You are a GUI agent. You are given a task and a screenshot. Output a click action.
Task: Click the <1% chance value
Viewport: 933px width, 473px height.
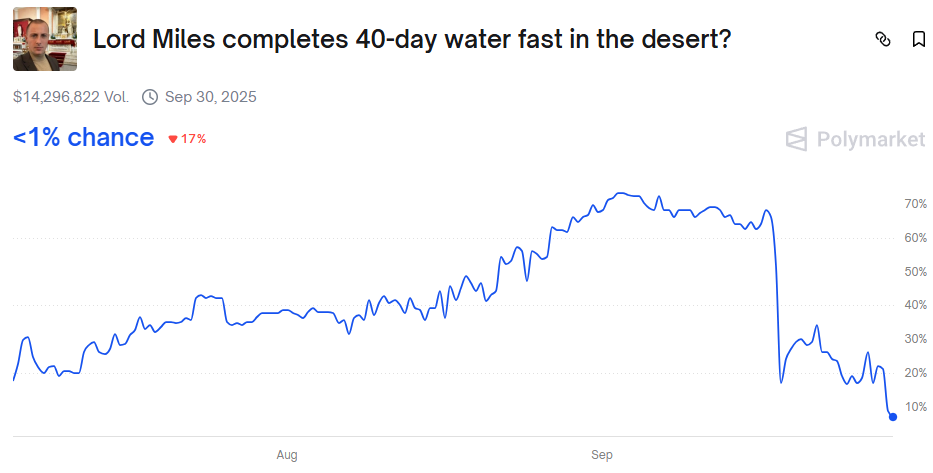[x=84, y=138]
